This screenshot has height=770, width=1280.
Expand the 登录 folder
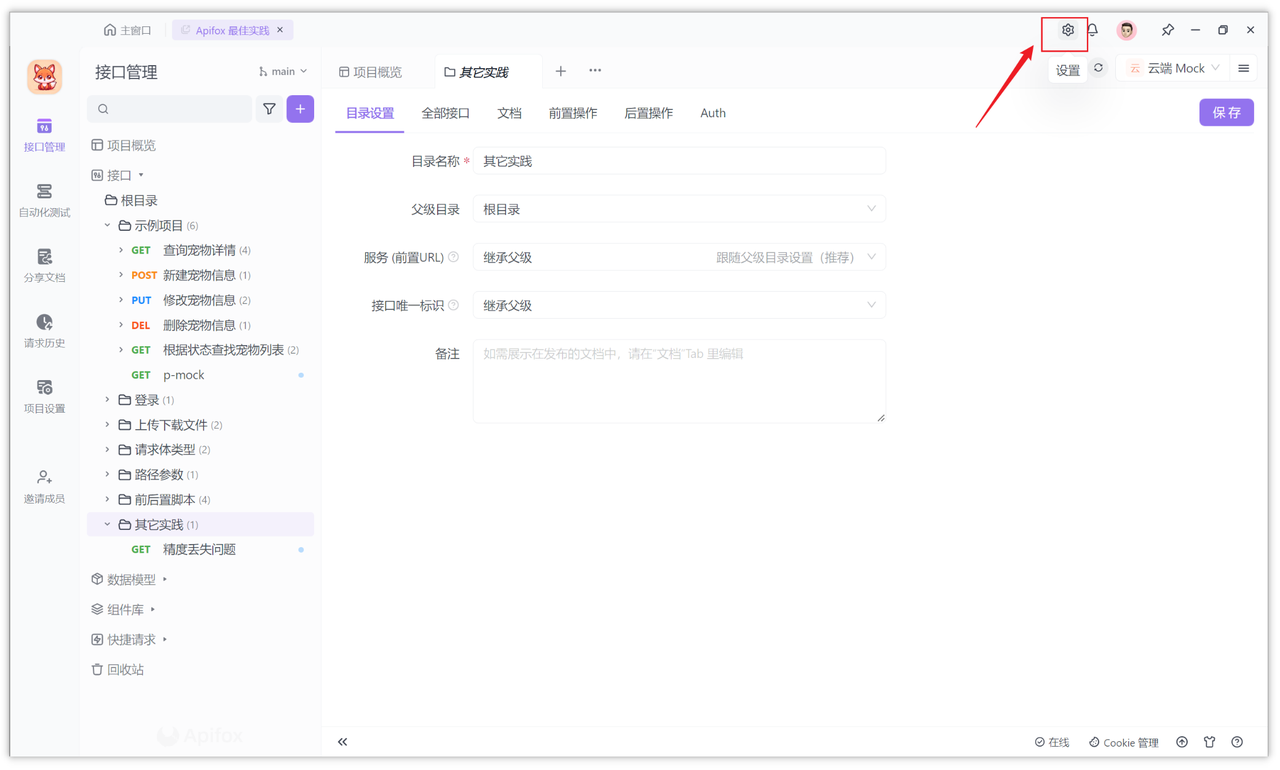pos(107,399)
